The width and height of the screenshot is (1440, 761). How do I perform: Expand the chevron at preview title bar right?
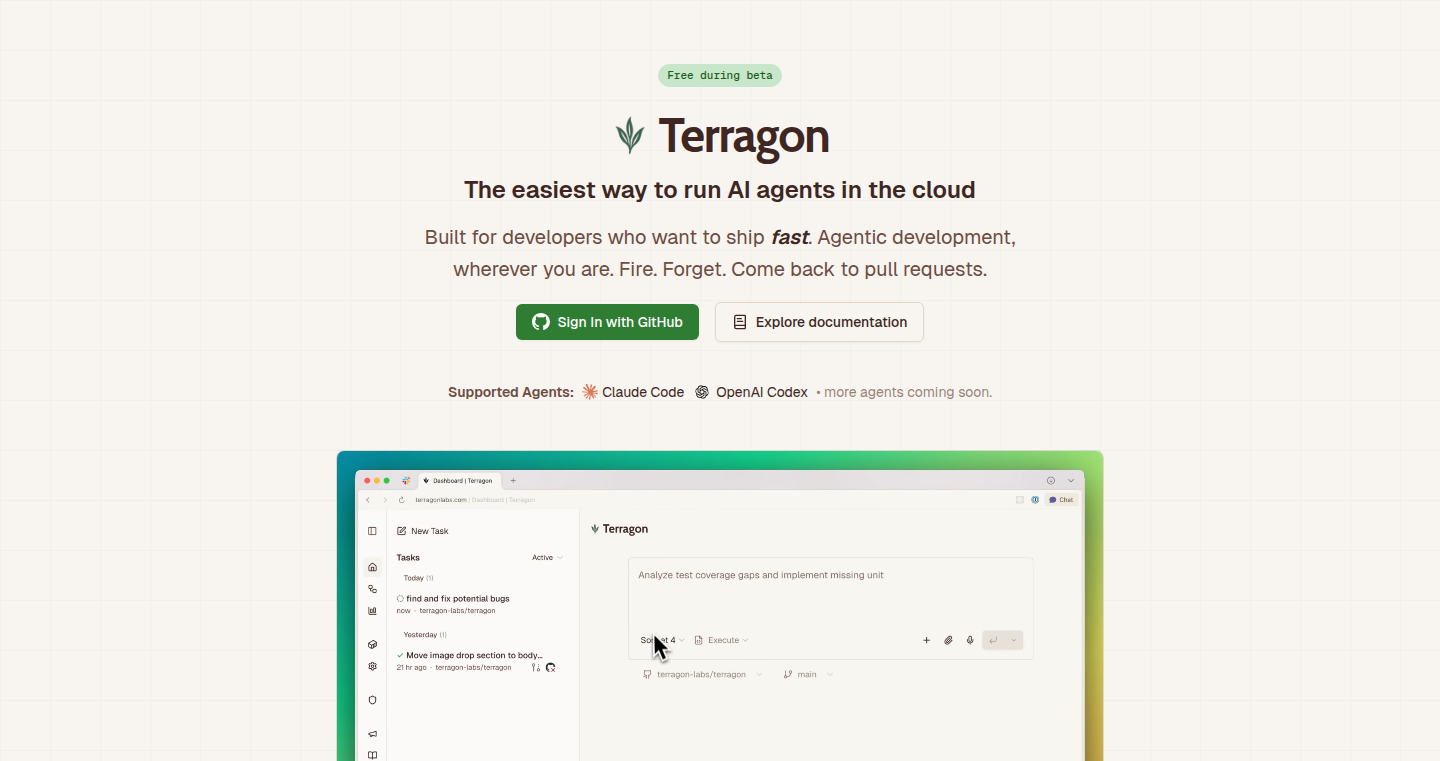pos(1071,480)
